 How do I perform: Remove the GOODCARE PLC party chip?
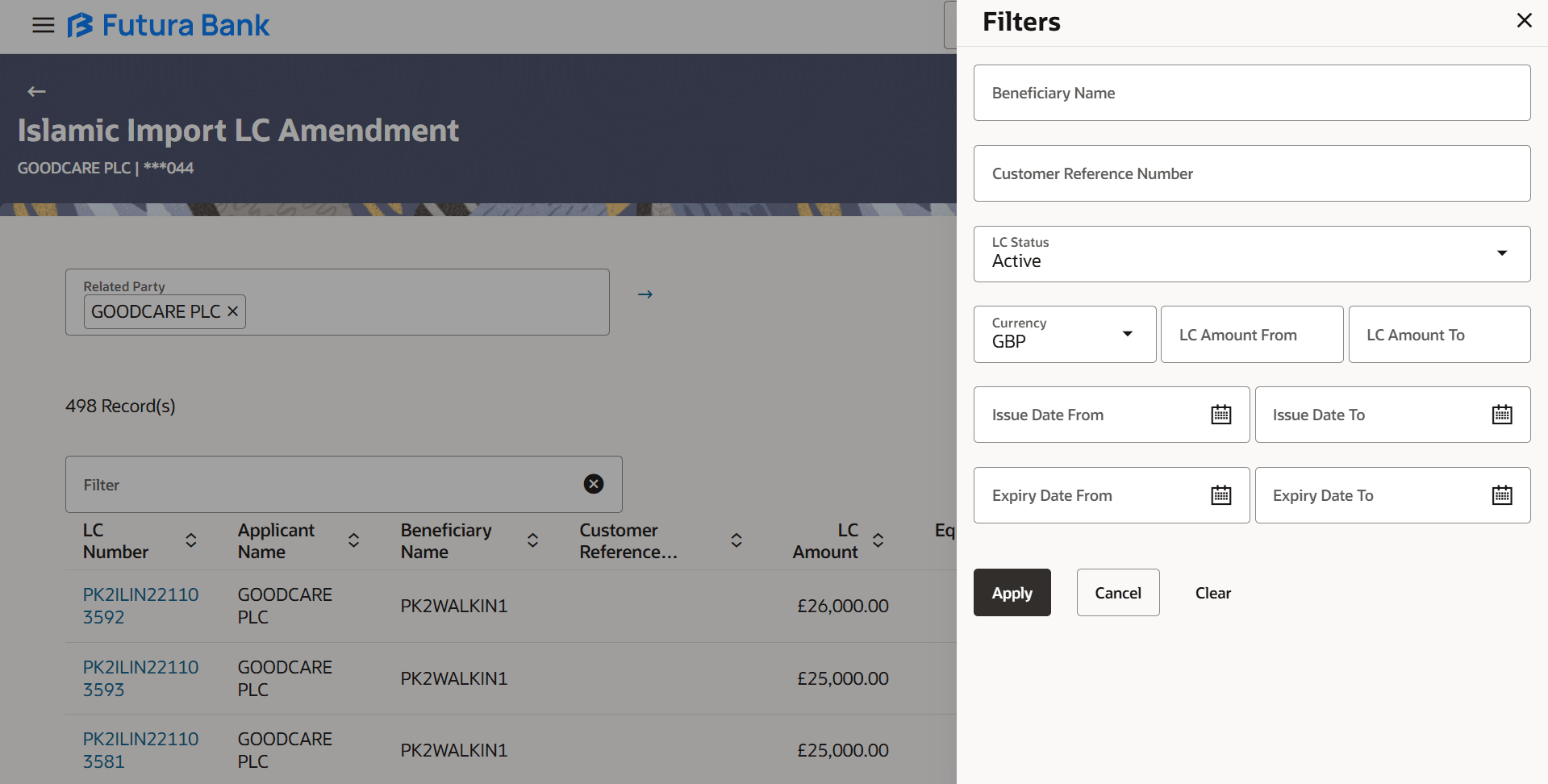click(x=232, y=311)
